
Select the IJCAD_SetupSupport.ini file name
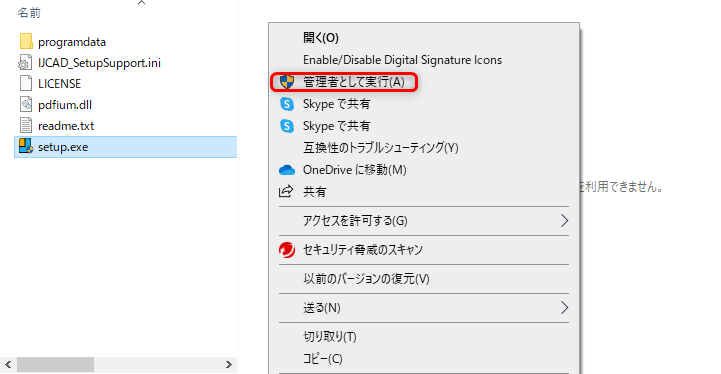pos(99,63)
